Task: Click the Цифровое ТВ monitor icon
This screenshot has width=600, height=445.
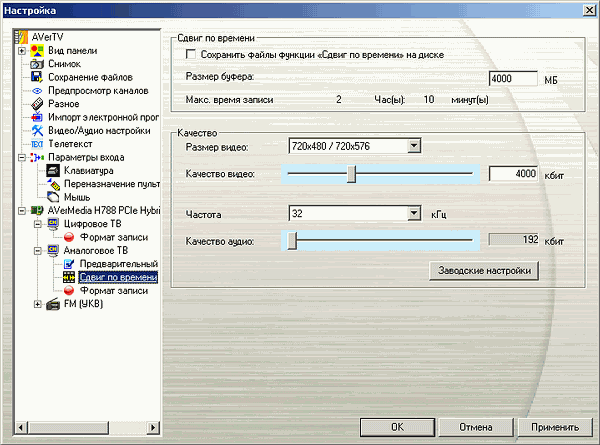Action: pyautogui.click(x=53, y=224)
